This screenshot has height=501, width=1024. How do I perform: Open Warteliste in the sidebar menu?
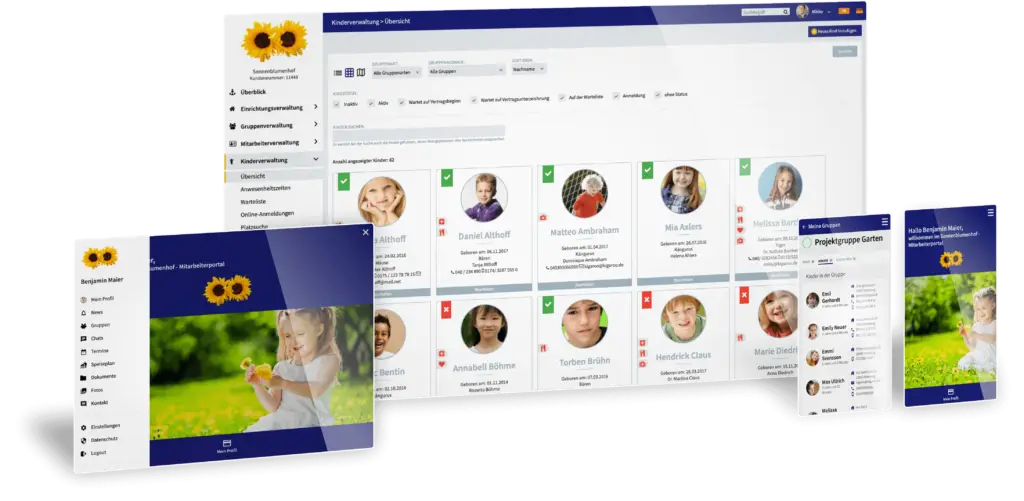254,201
